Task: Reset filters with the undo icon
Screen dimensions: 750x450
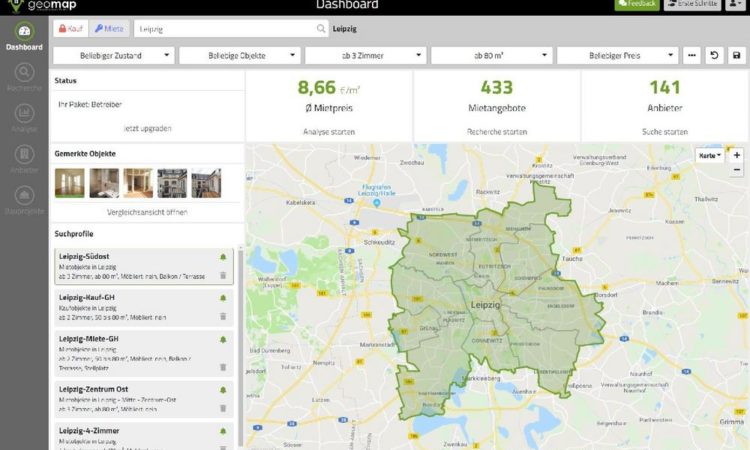Action: point(714,55)
